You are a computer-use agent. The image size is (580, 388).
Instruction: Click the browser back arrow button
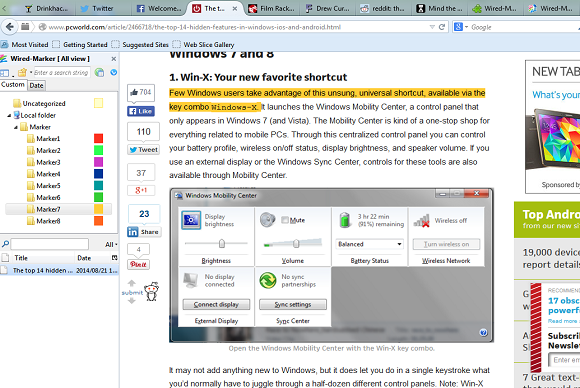(10, 27)
